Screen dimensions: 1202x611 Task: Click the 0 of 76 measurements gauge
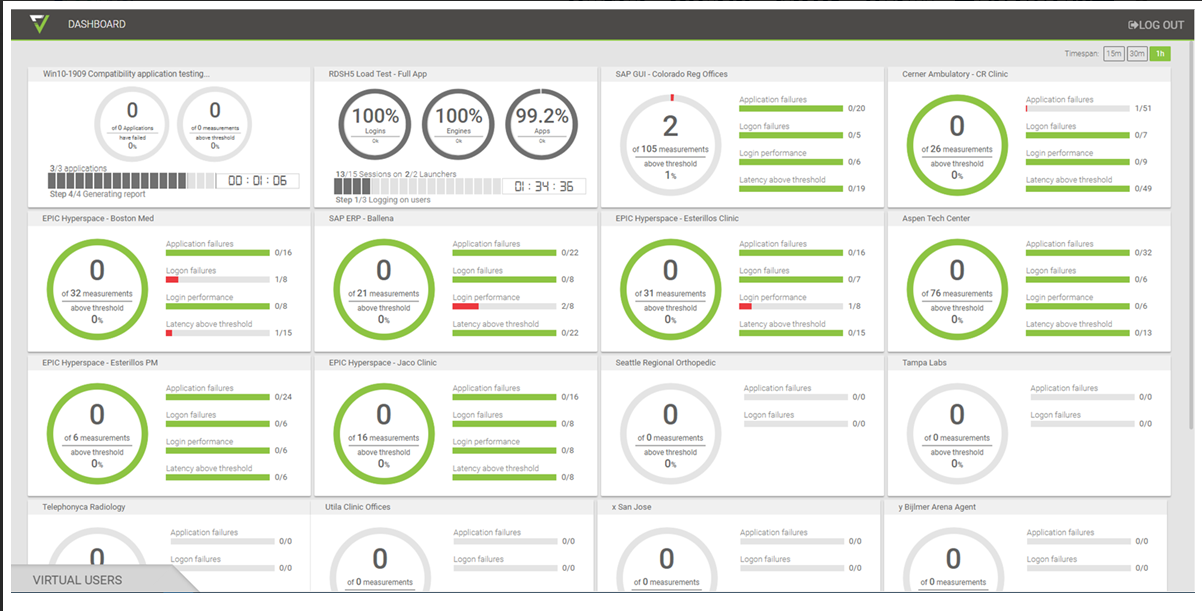coord(957,288)
